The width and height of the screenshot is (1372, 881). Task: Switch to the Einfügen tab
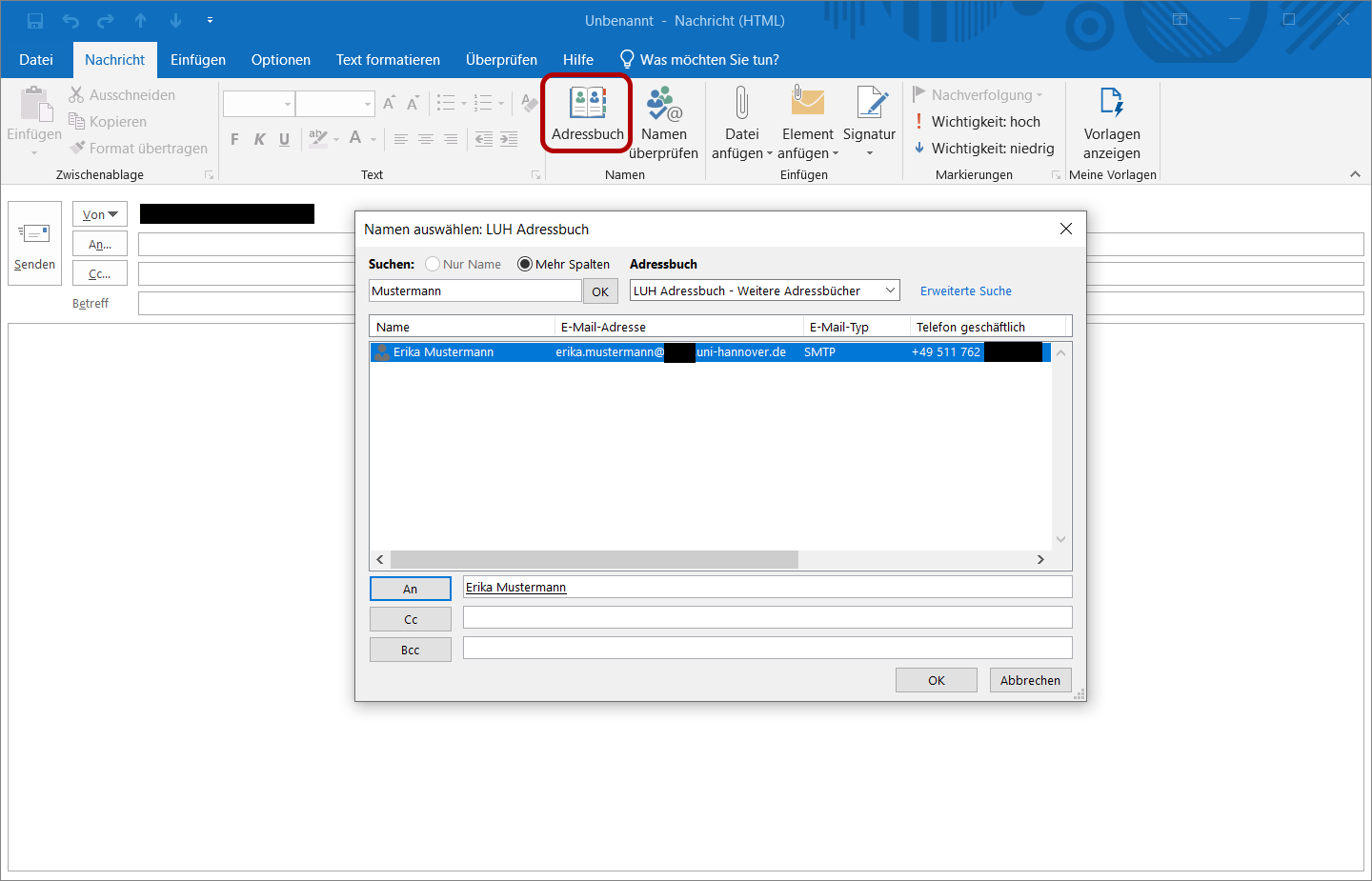[x=198, y=59]
